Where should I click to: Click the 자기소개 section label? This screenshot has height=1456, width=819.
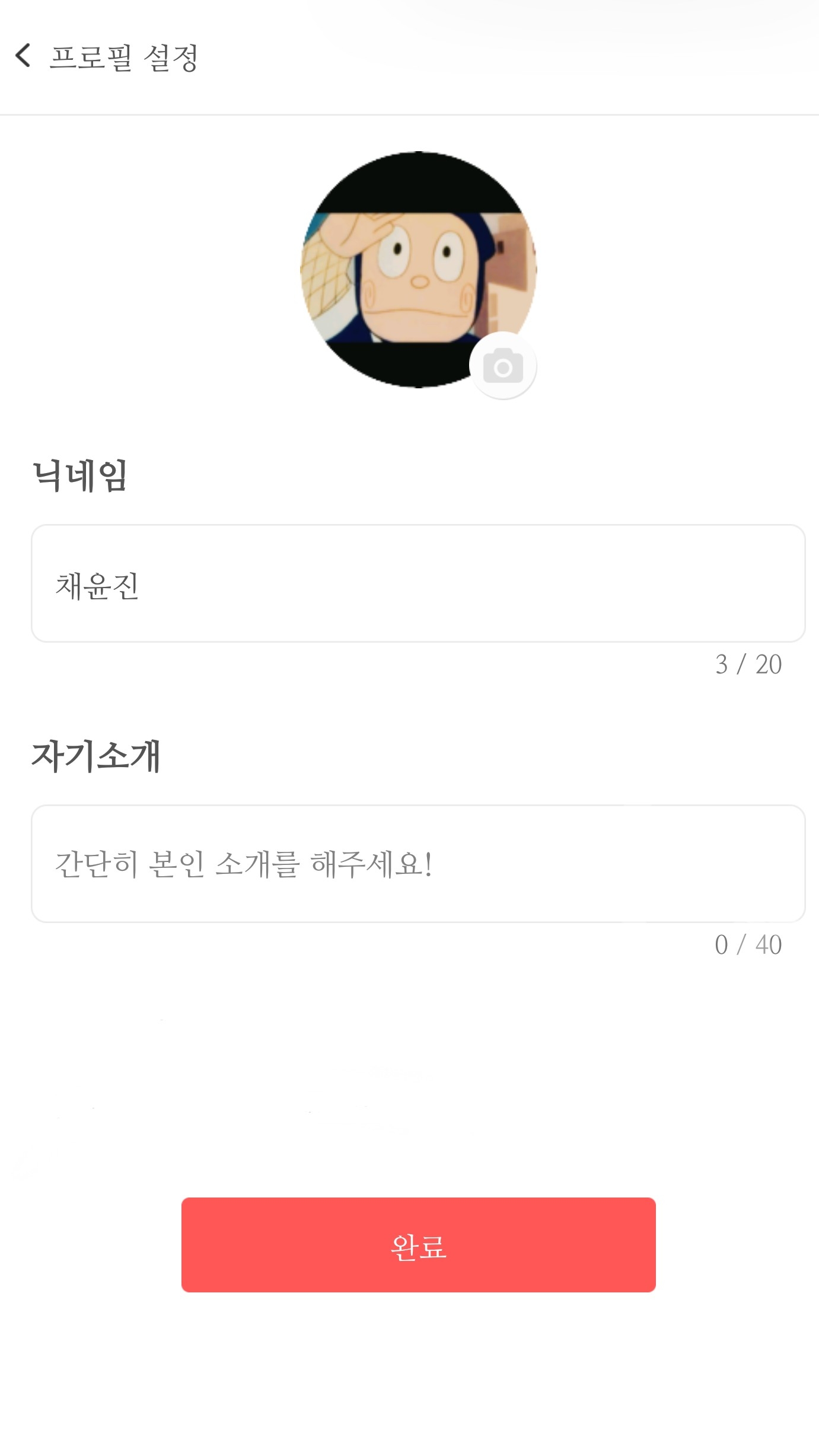[x=96, y=756]
